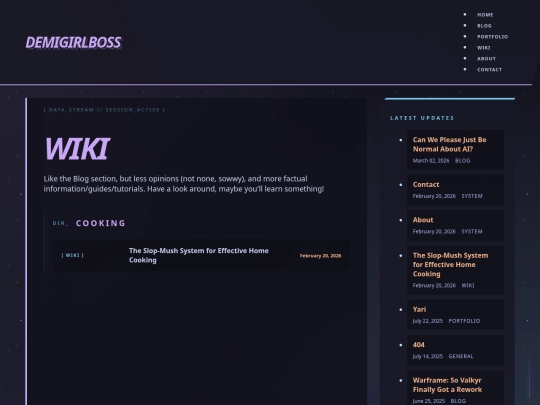Open the BLOG nav item
The height and width of the screenshot is (405, 540).
pyautogui.click(x=484, y=26)
